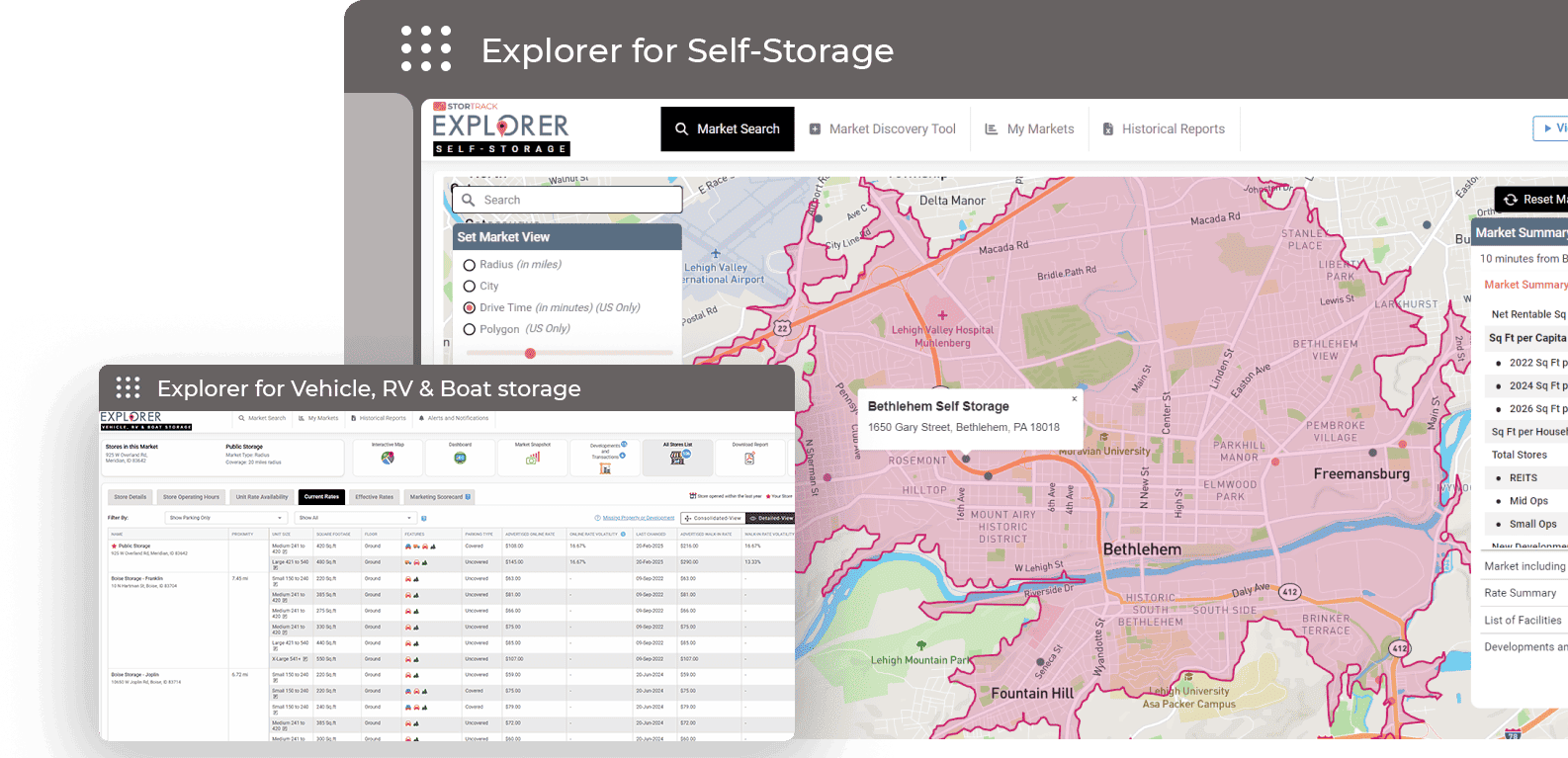Open Developments and Transactions icon
Image resolution: width=1568 pixels, height=758 pixels.
click(x=605, y=468)
